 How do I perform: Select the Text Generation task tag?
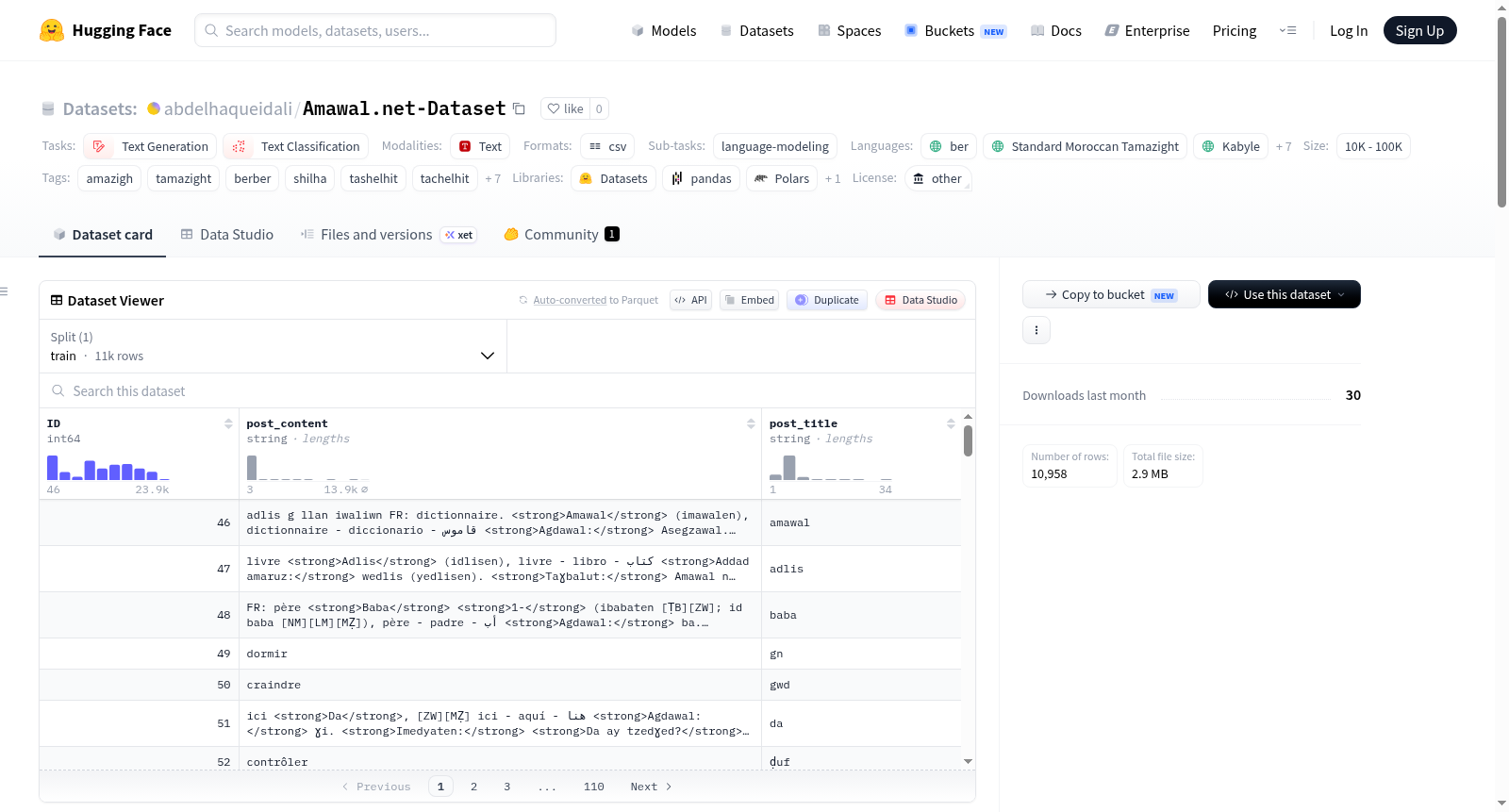(150, 146)
